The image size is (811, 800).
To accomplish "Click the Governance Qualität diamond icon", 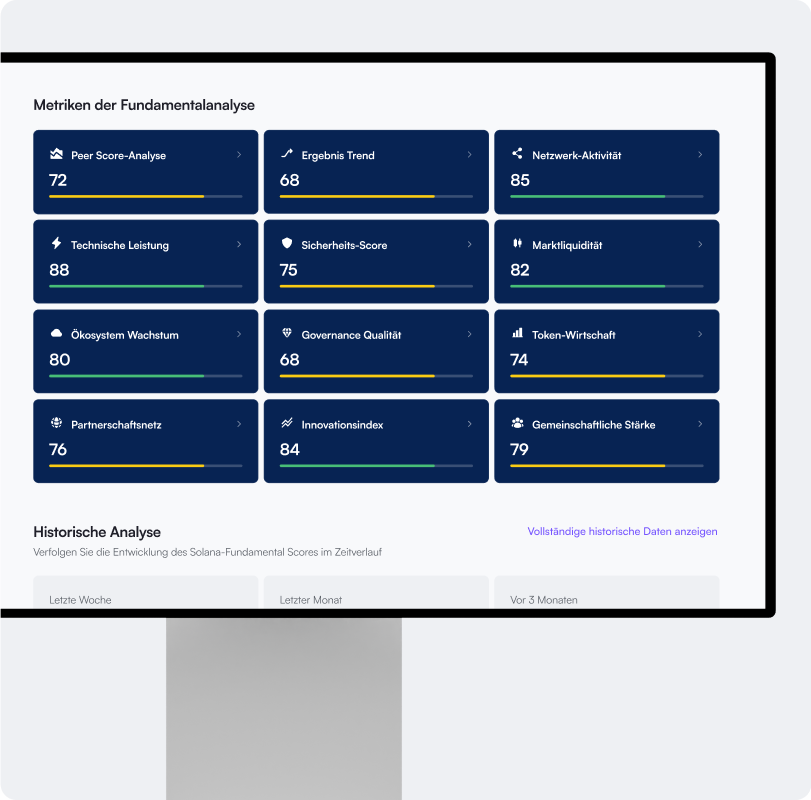I will 287,333.
